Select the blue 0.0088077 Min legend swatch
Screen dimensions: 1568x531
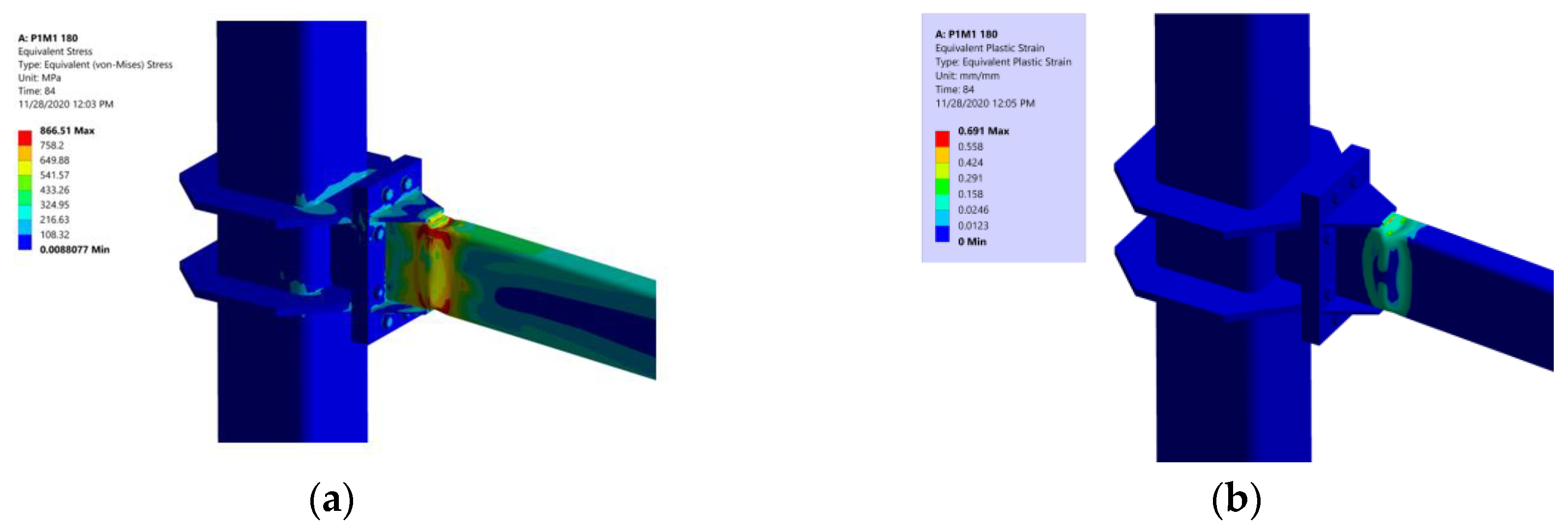click(25, 242)
